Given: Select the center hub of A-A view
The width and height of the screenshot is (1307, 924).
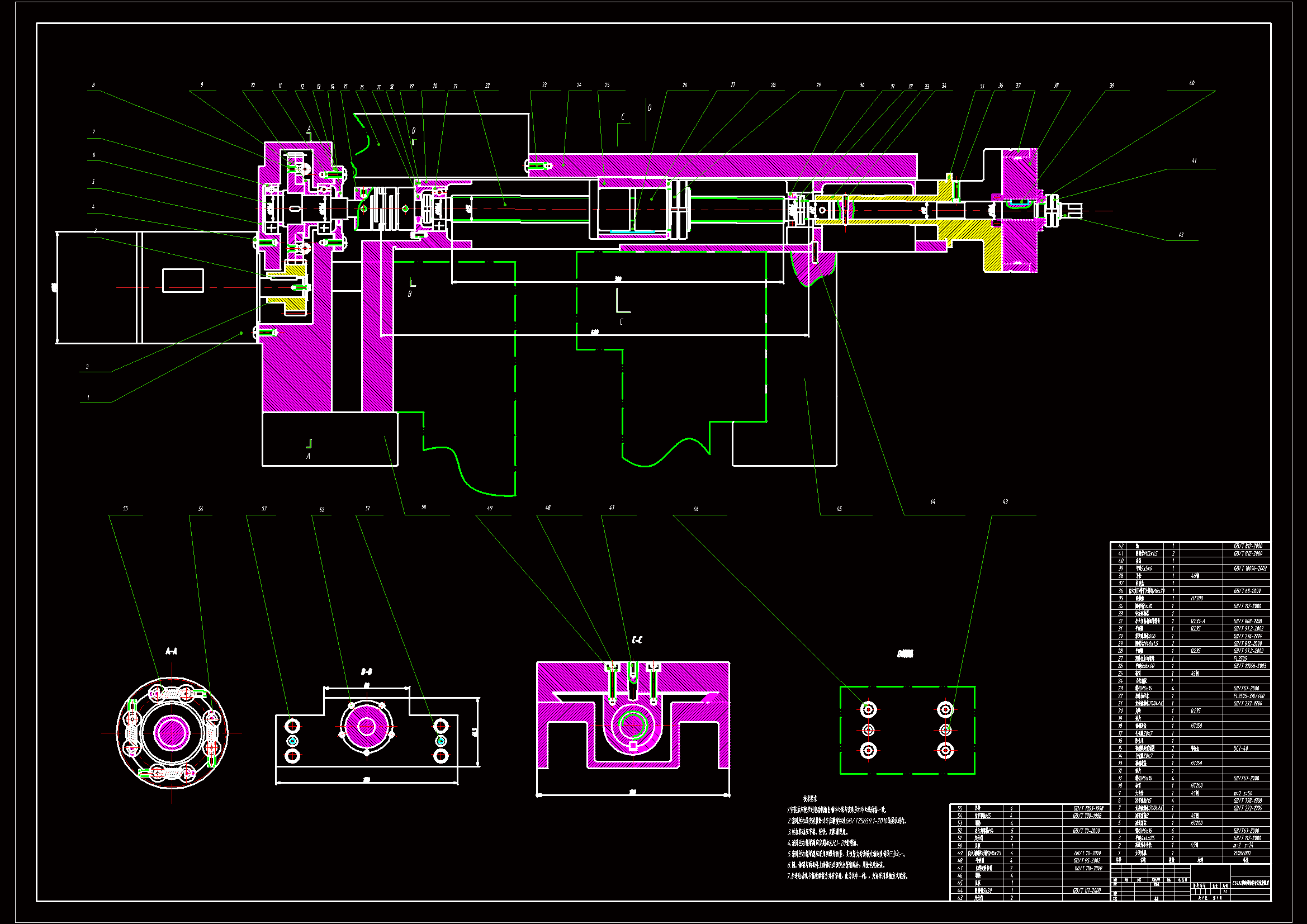Looking at the screenshot, I should [x=172, y=733].
